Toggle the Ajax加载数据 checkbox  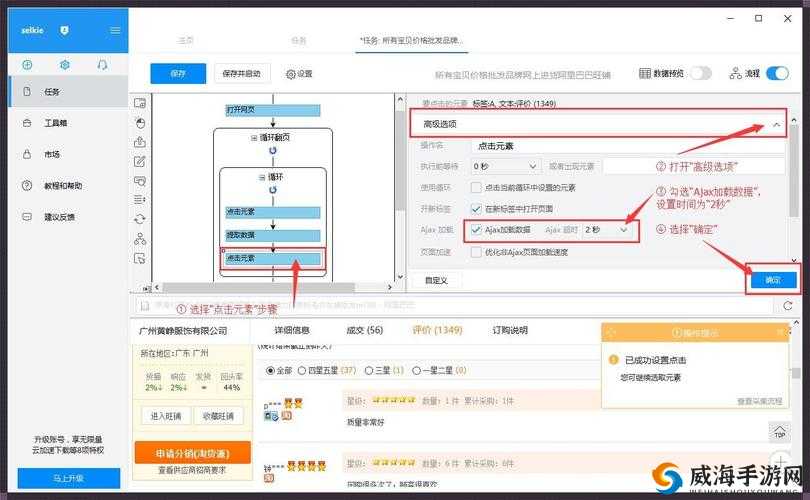click(x=476, y=230)
